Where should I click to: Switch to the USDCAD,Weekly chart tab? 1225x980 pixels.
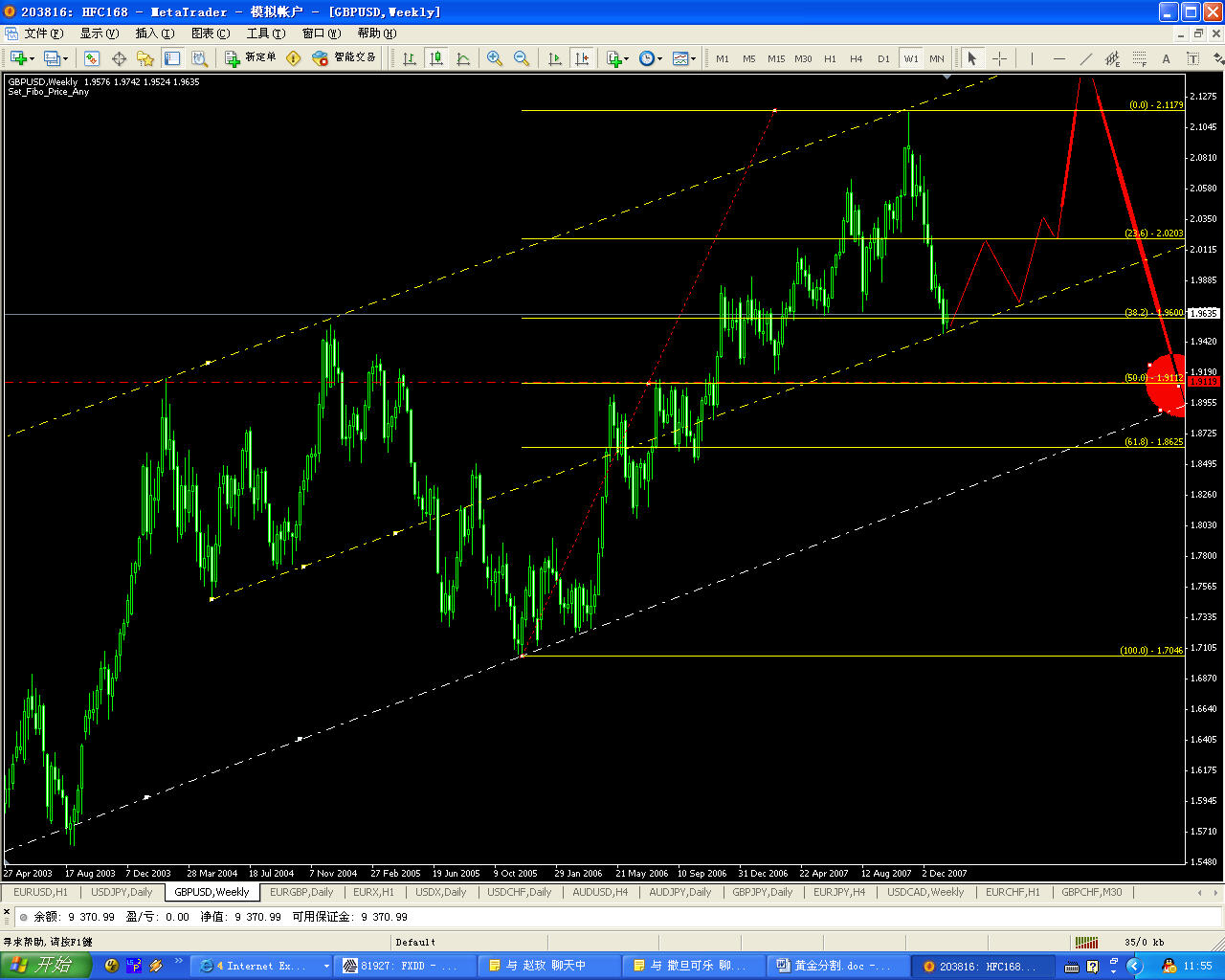925,892
